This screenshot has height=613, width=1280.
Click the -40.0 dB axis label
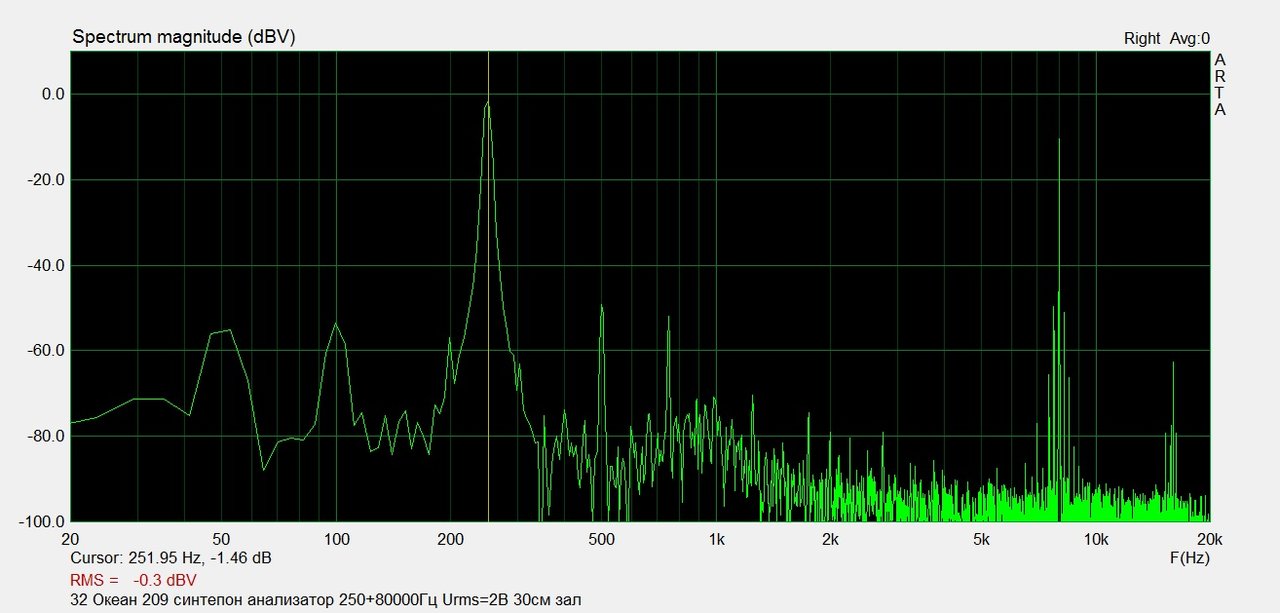tap(45, 265)
